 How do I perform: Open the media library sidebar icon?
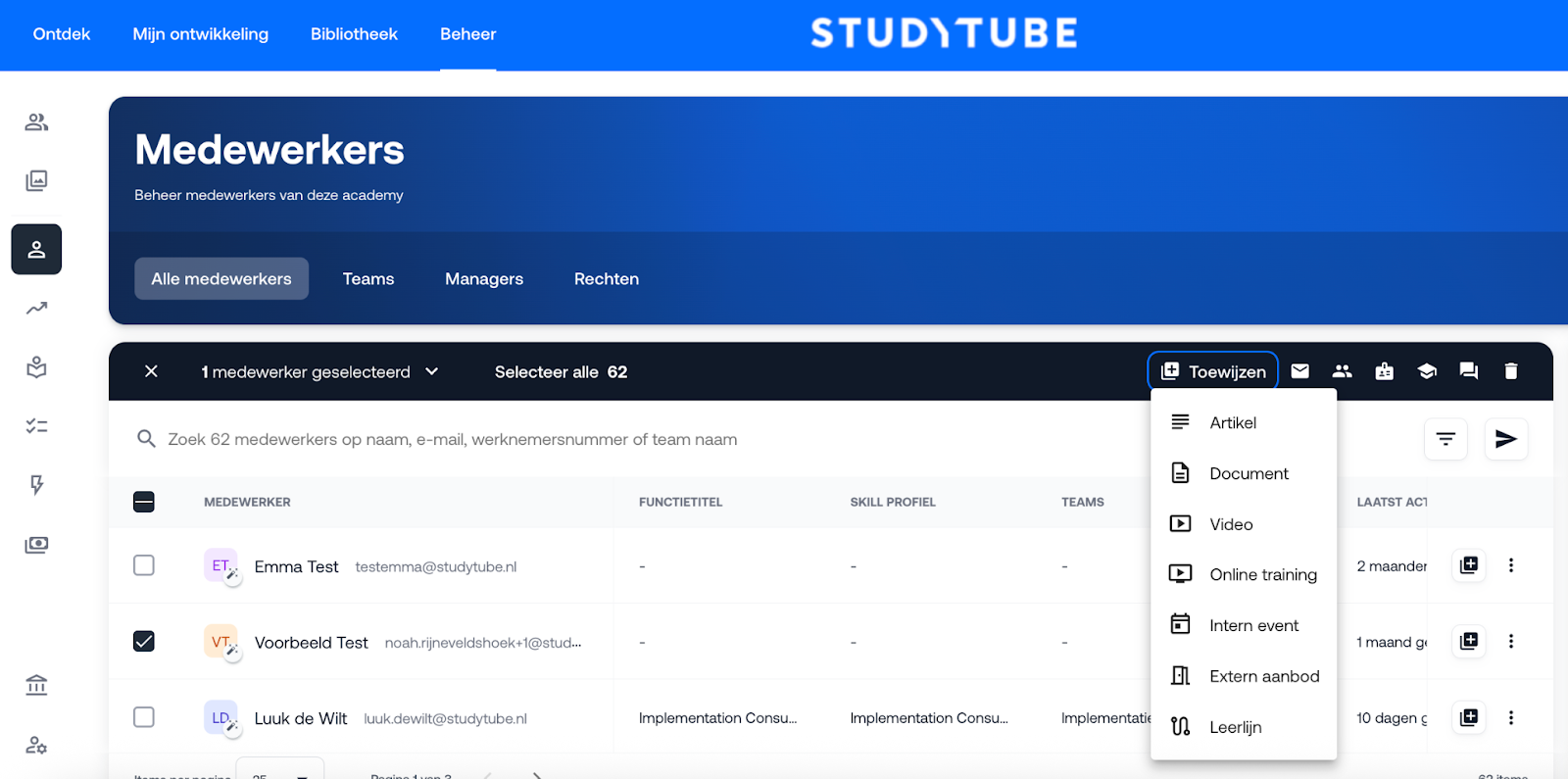click(x=36, y=180)
